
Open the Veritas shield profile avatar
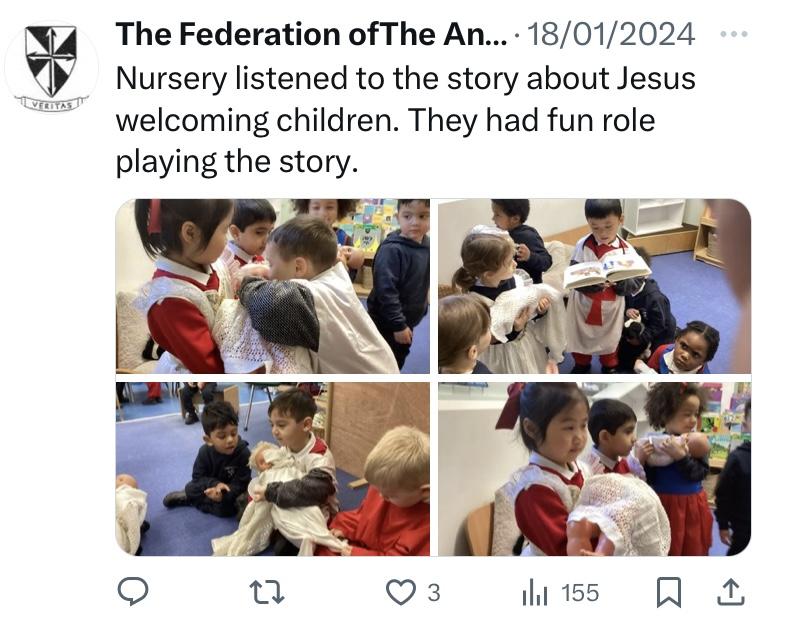pyautogui.click(x=51, y=67)
